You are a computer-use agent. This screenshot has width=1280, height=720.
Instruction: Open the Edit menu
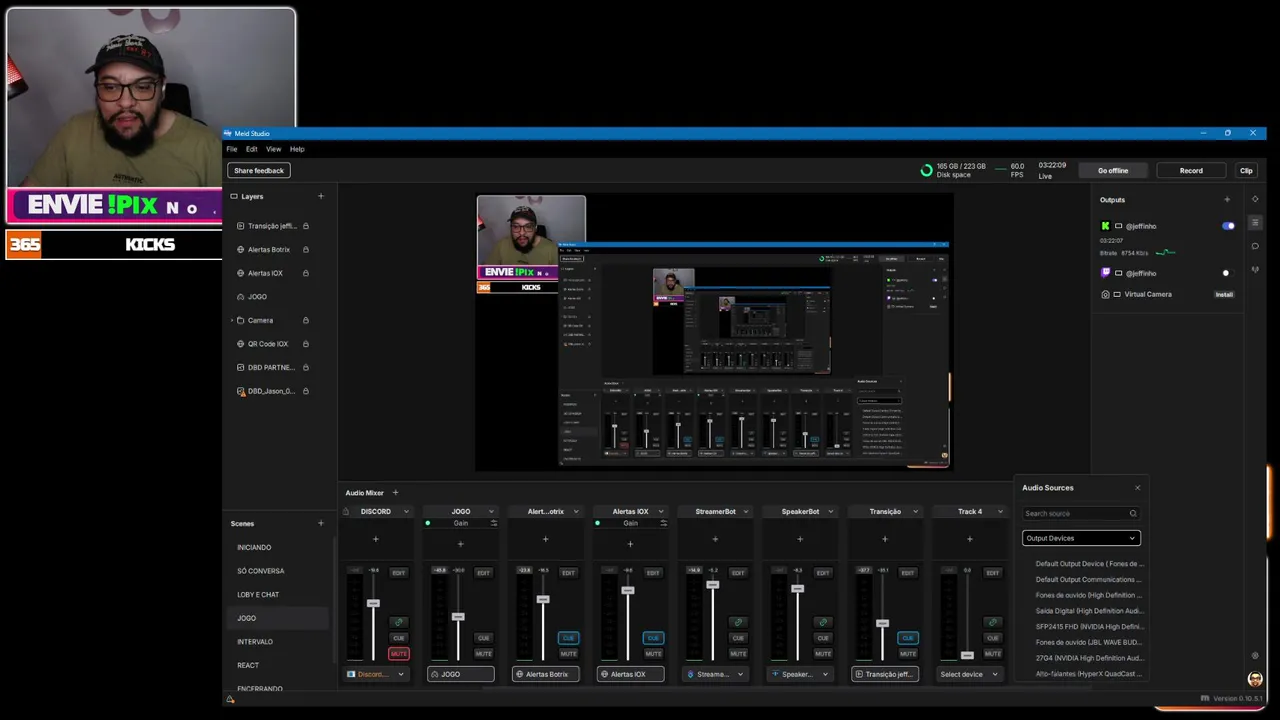coord(252,149)
